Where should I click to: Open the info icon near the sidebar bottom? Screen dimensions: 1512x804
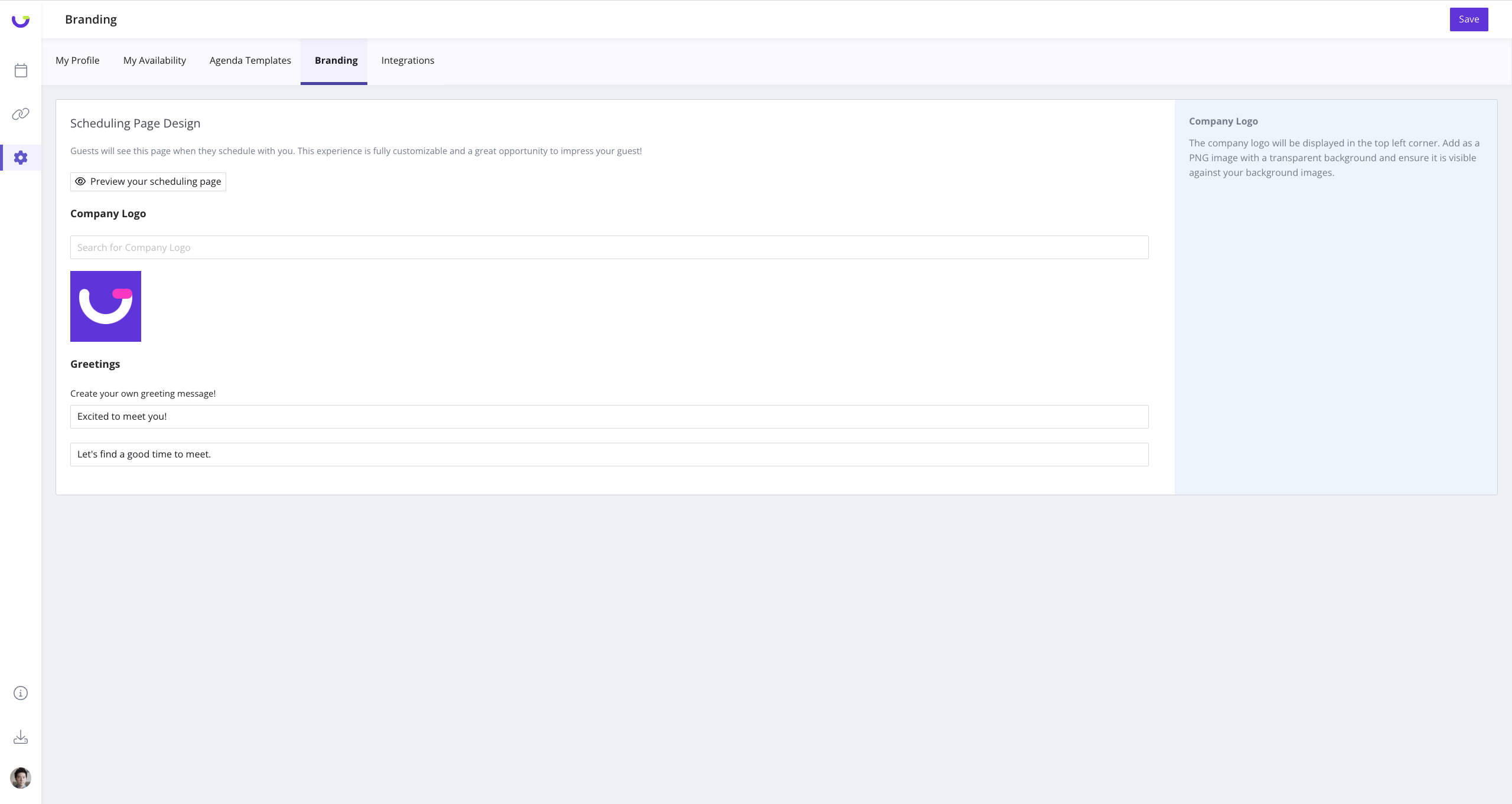(21, 693)
